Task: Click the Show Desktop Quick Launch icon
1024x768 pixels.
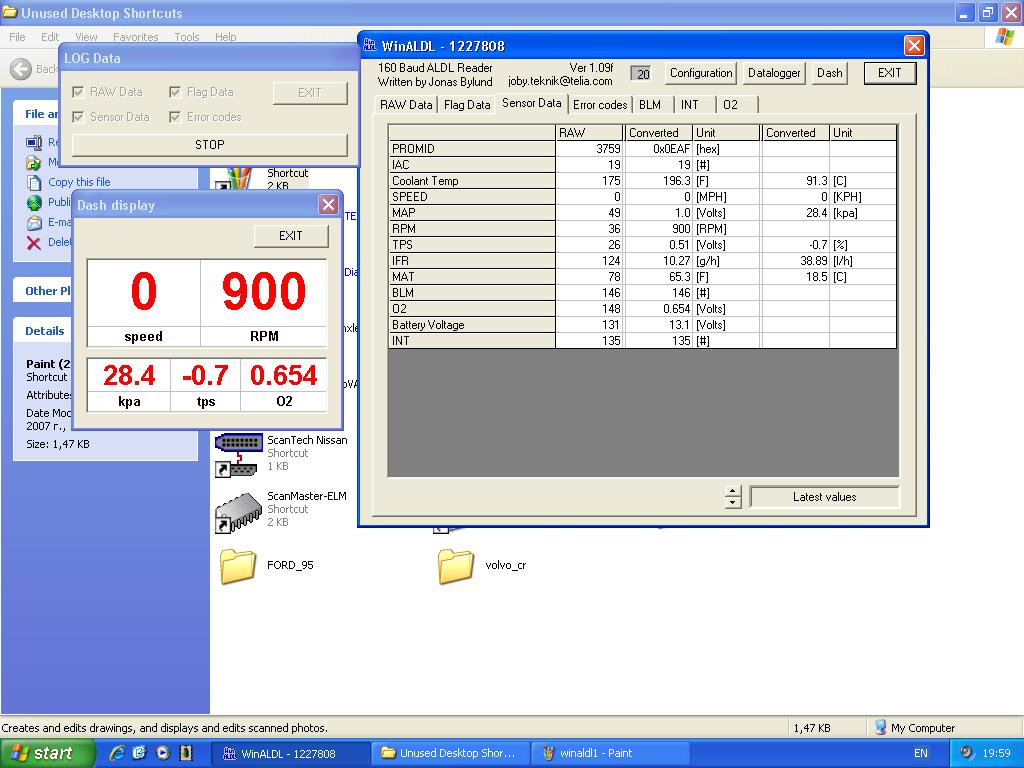Action: [139, 753]
